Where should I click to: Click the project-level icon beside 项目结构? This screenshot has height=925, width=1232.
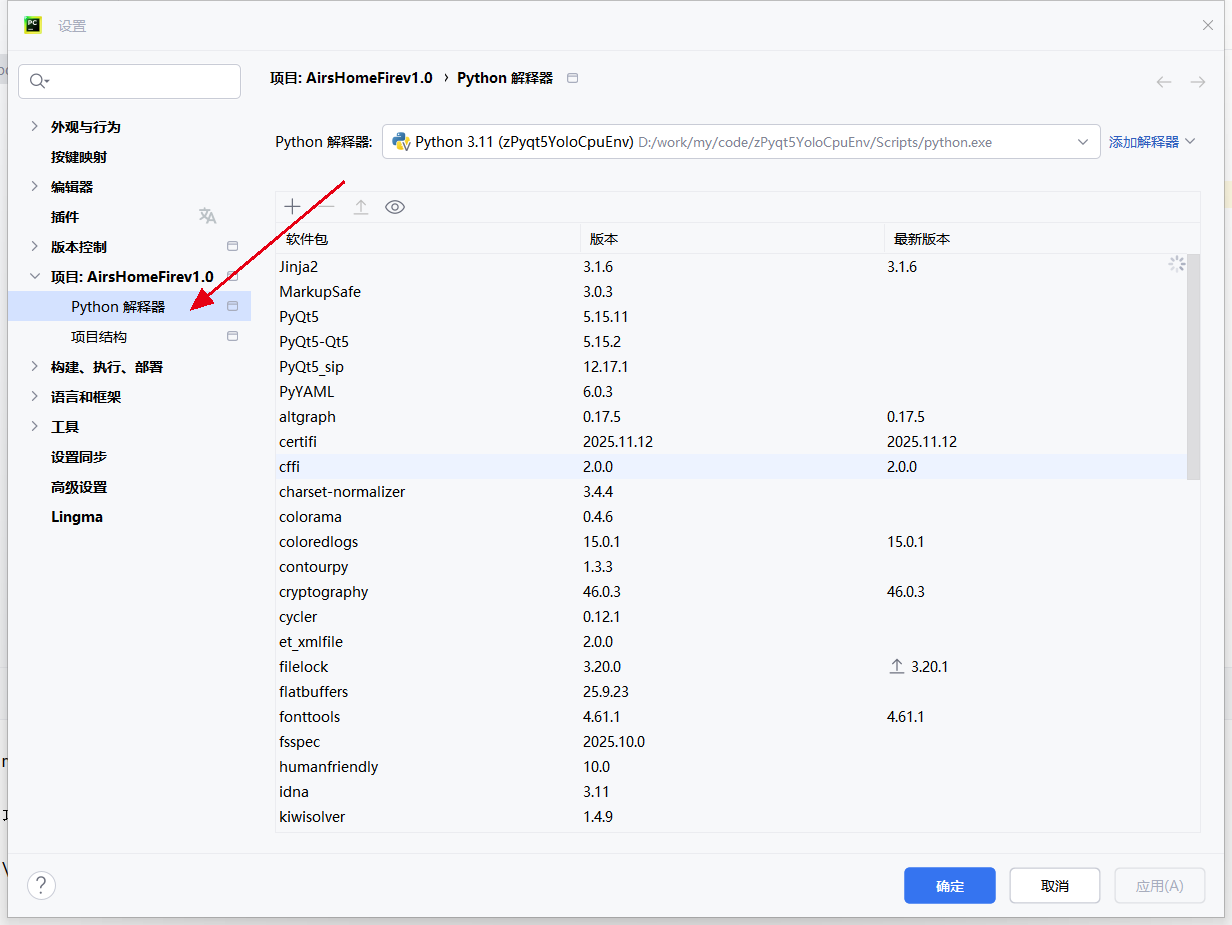233,336
